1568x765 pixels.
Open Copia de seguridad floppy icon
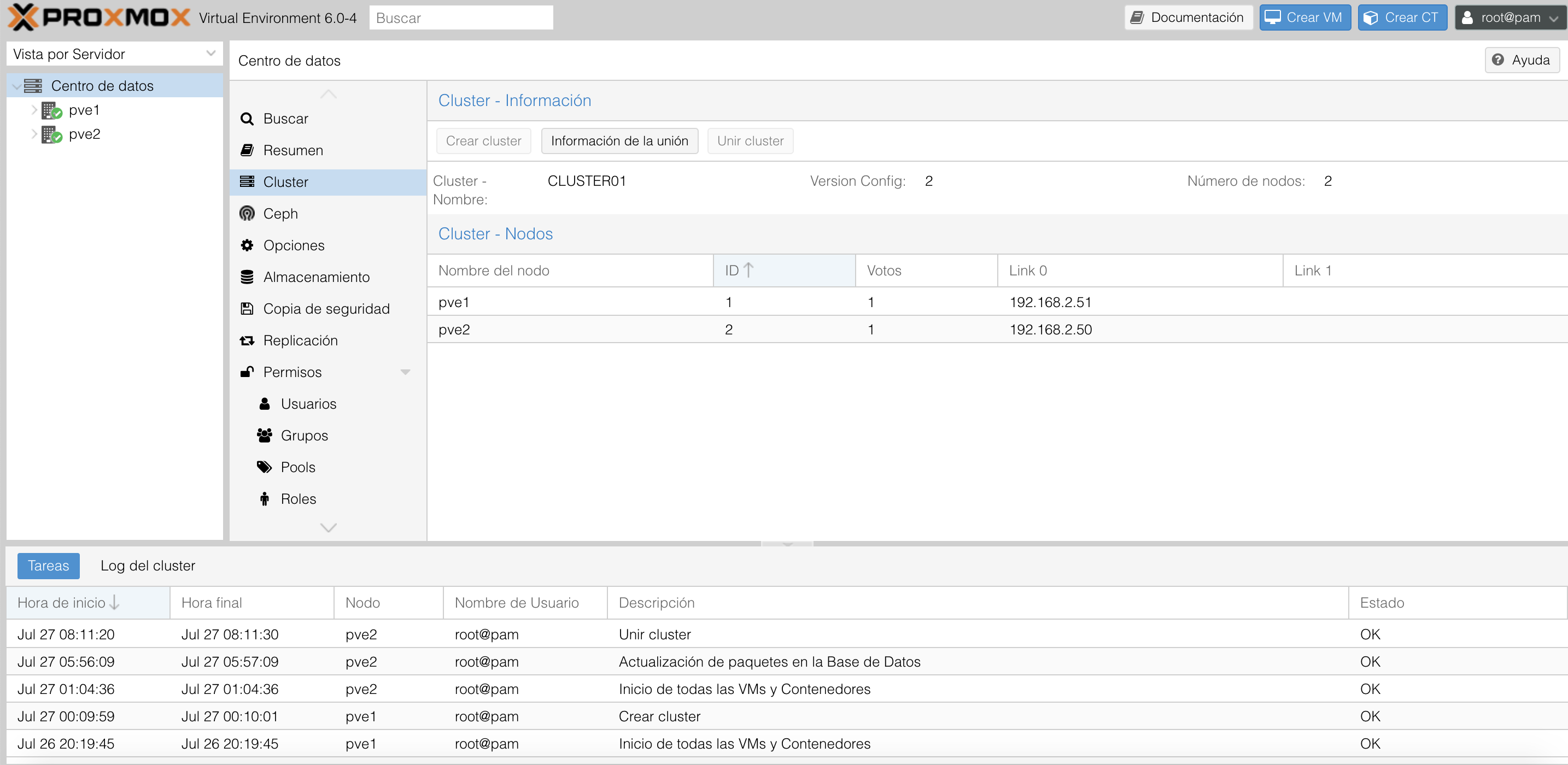(x=247, y=309)
